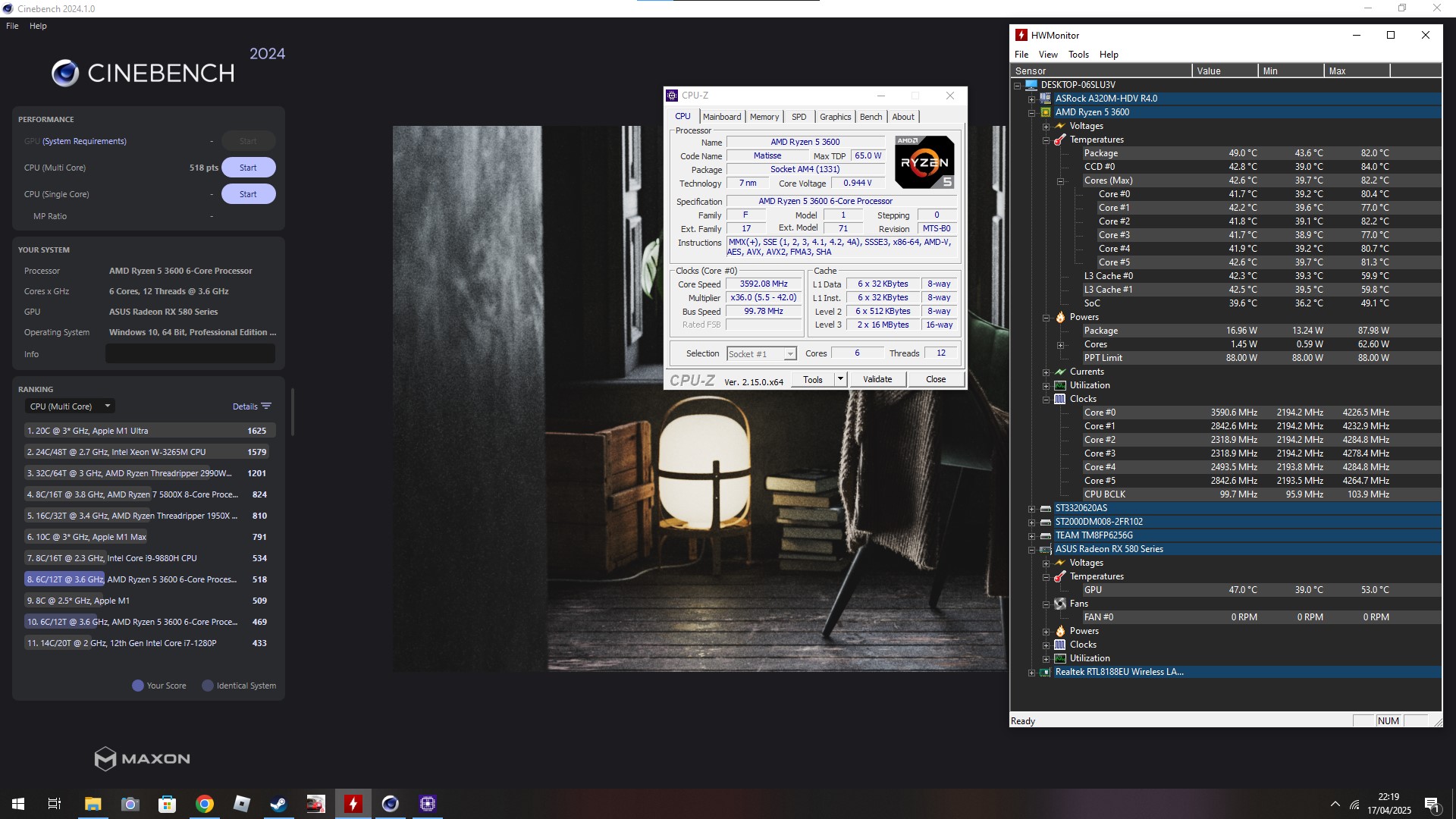Open Cinebench Help menu
Image resolution: width=1456 pixels, height=819 pixels.
click(38, 26)
